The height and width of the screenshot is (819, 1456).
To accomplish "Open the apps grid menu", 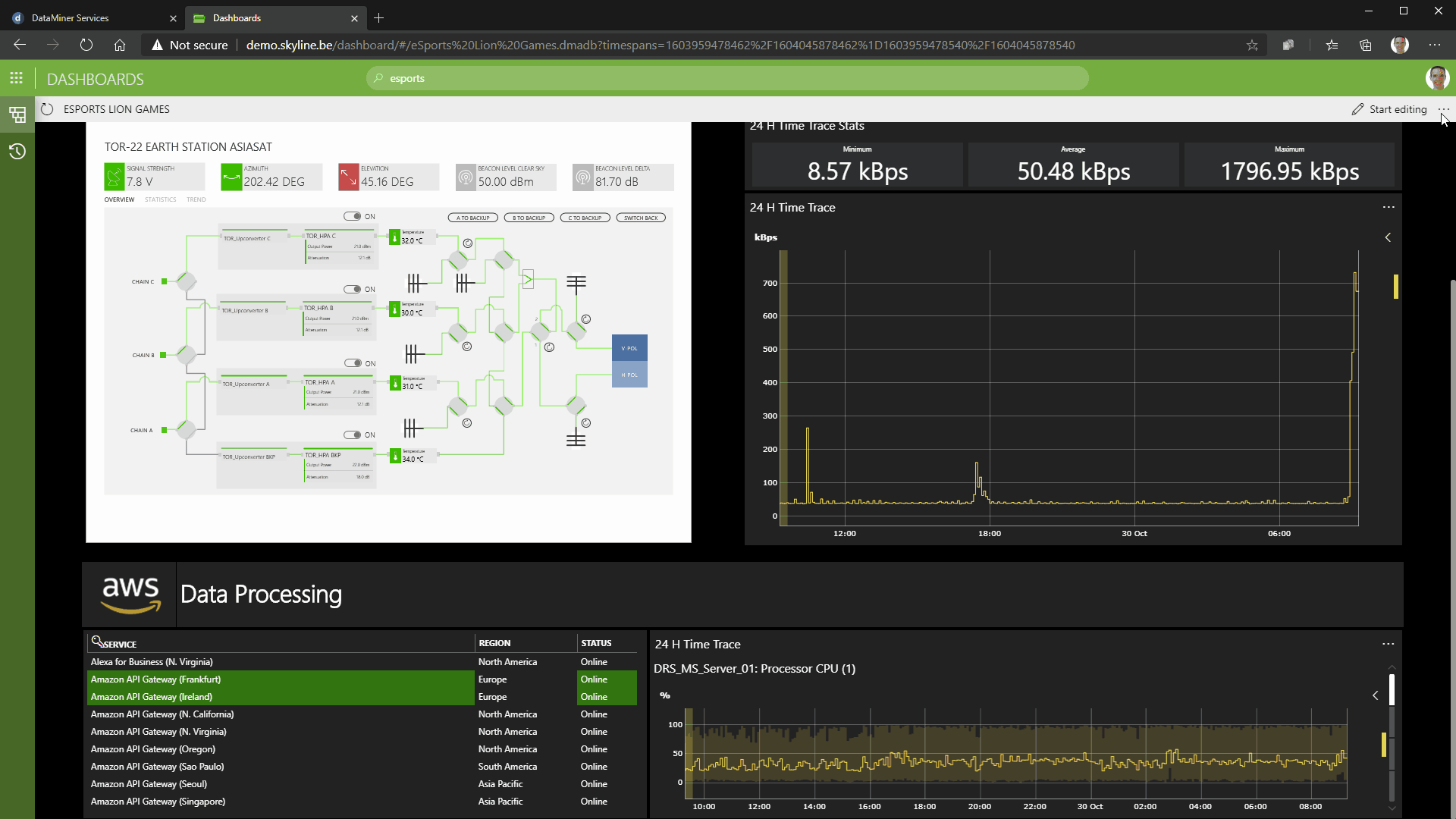I will tap(16, 78).
